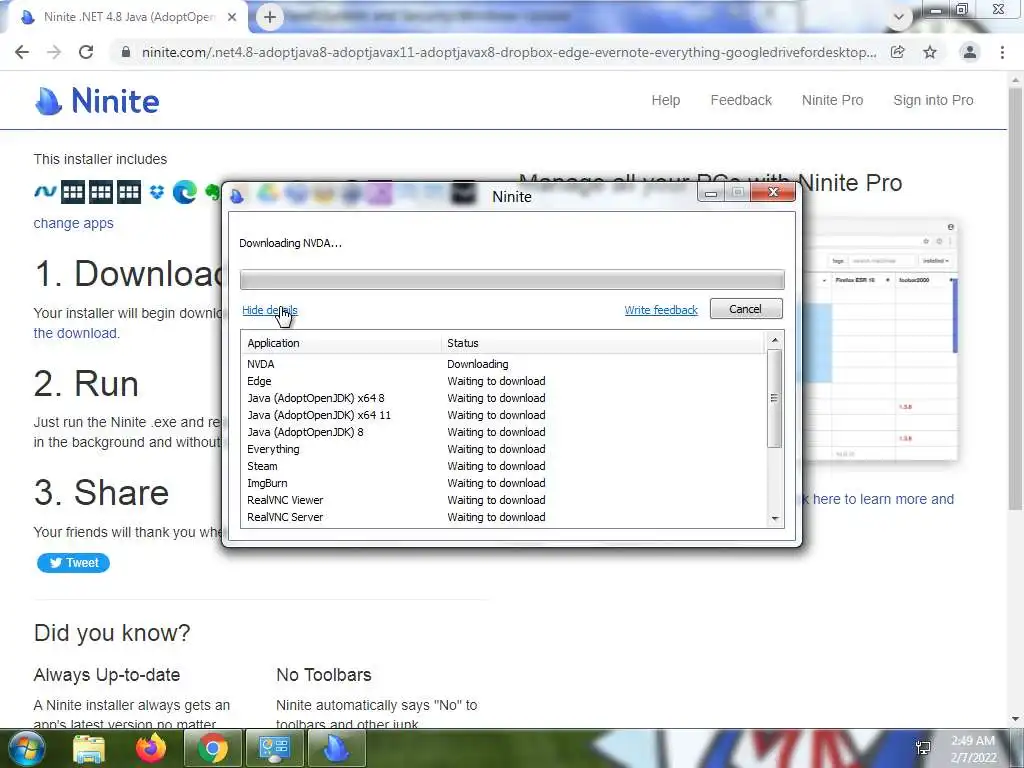1024x768 pixels.
Task: Open the Chrome profile icon
Action: coord(970,52)
